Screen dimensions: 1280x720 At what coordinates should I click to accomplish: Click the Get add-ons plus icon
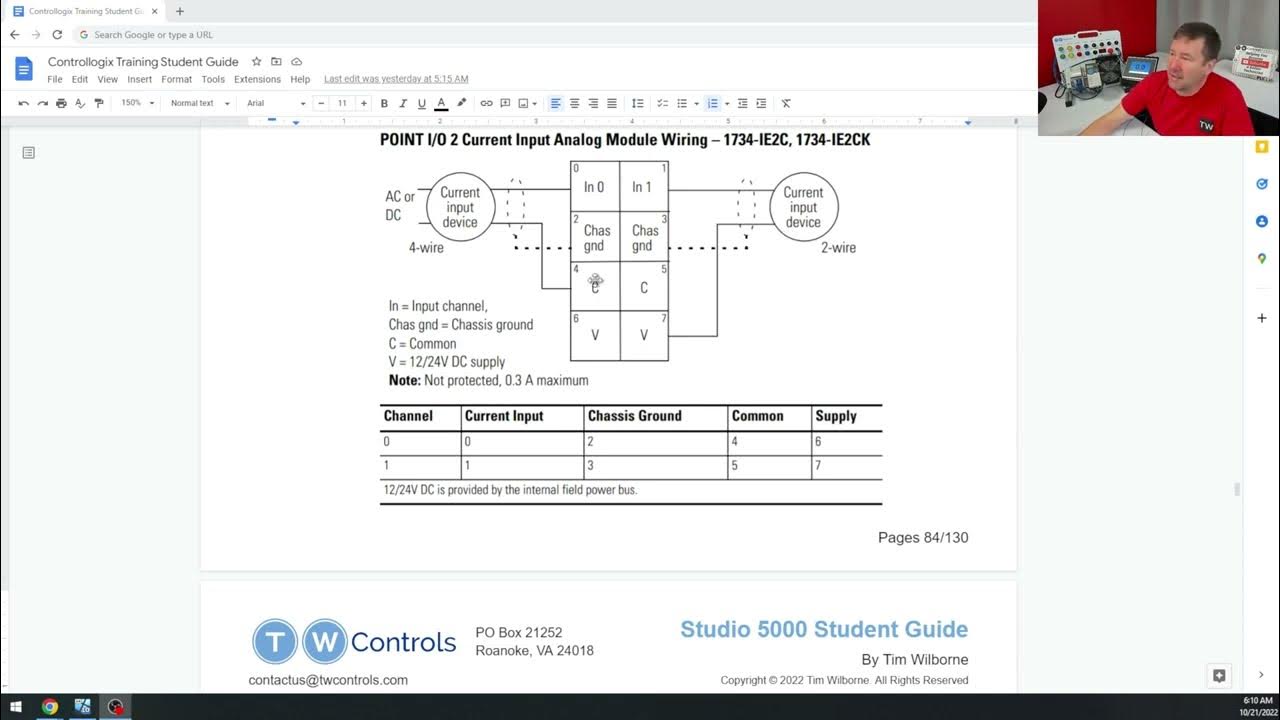1262,318
